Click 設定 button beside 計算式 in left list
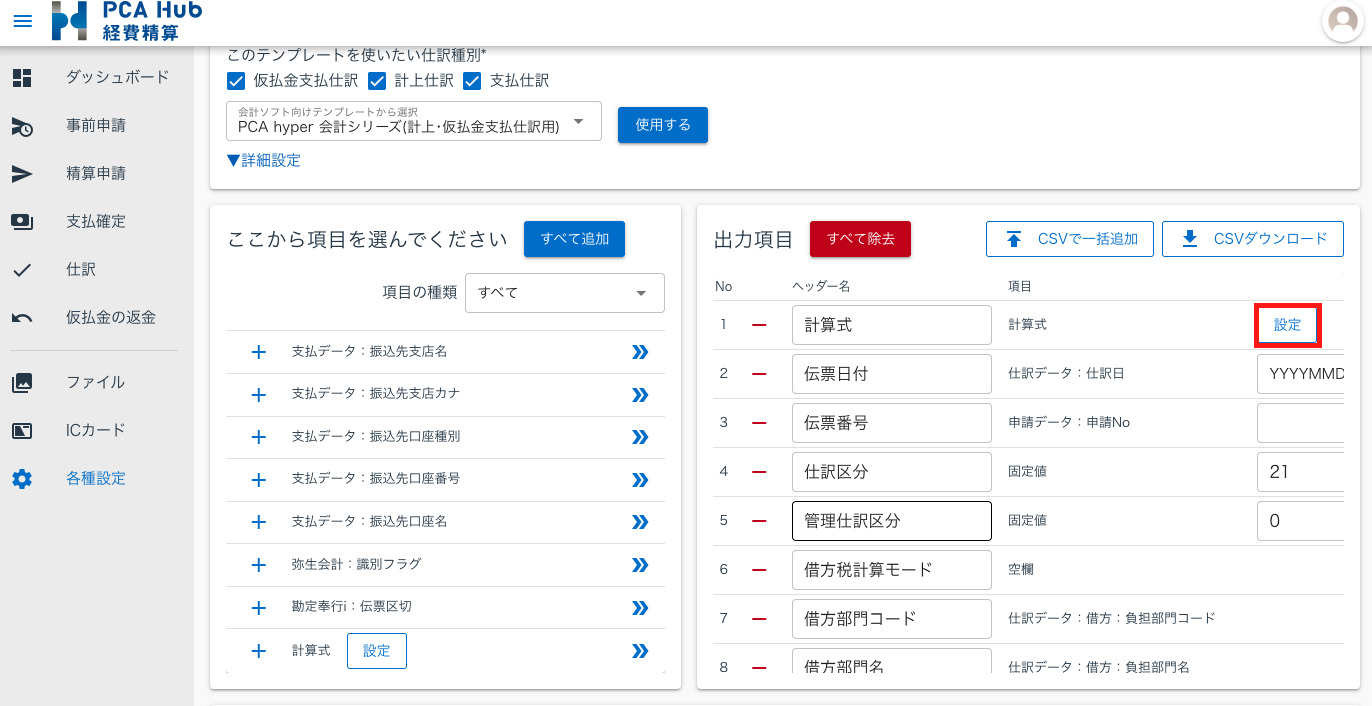The image size is (1372, 706). pyautogui.click(x=377, y=651)
